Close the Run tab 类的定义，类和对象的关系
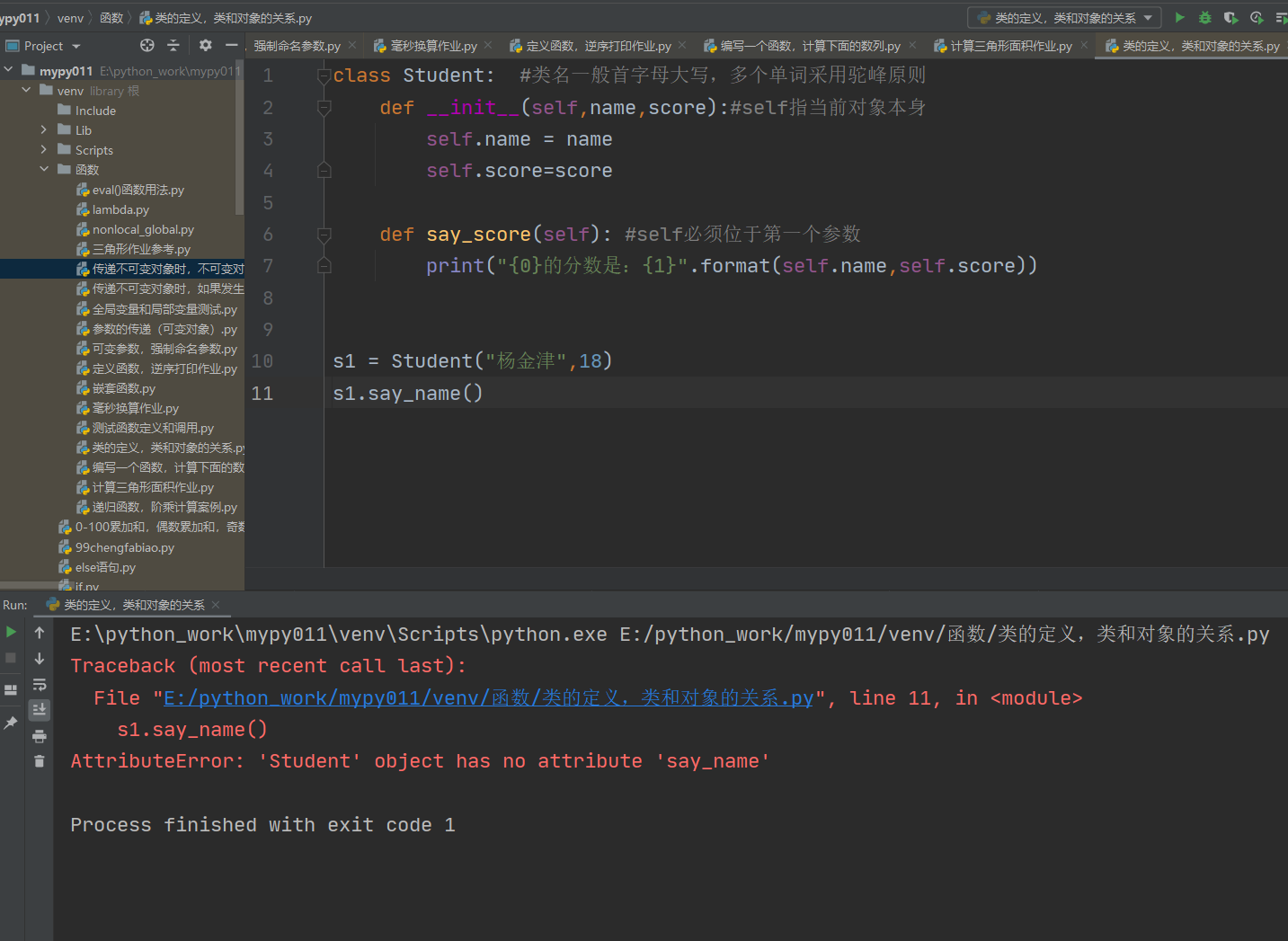This screenshot has width=1288, height=941. [216, 605]
